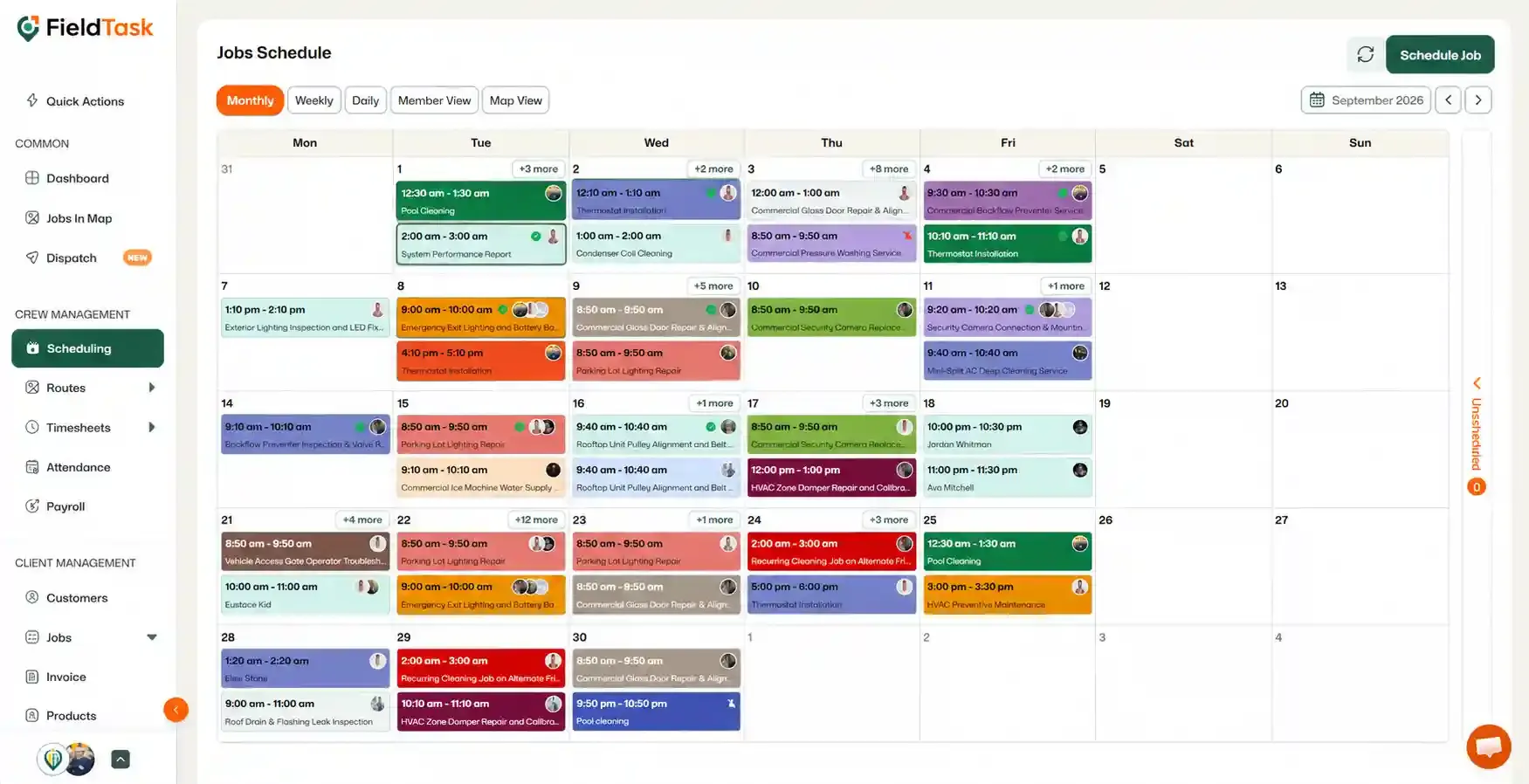Screen dimensions: 1529x784
Task: Click the calendar icon beside September 2026
Action: [1317, 100]
